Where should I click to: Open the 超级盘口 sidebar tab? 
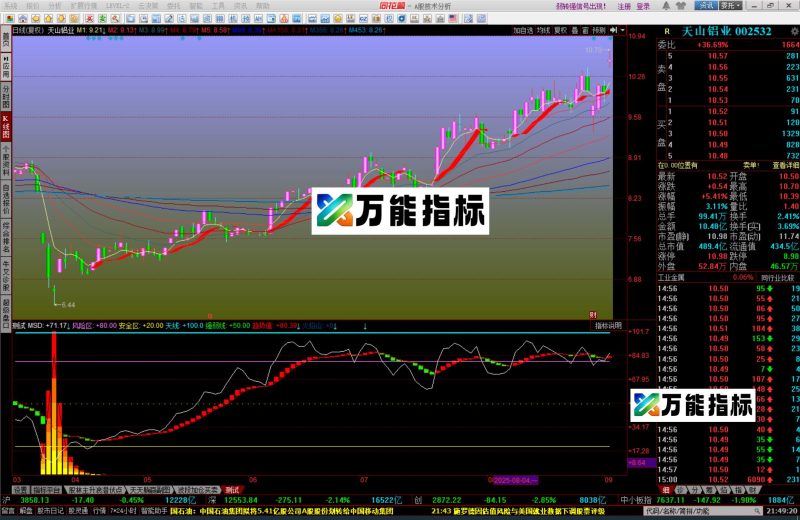pyautogui.click(x=6, y=313)
